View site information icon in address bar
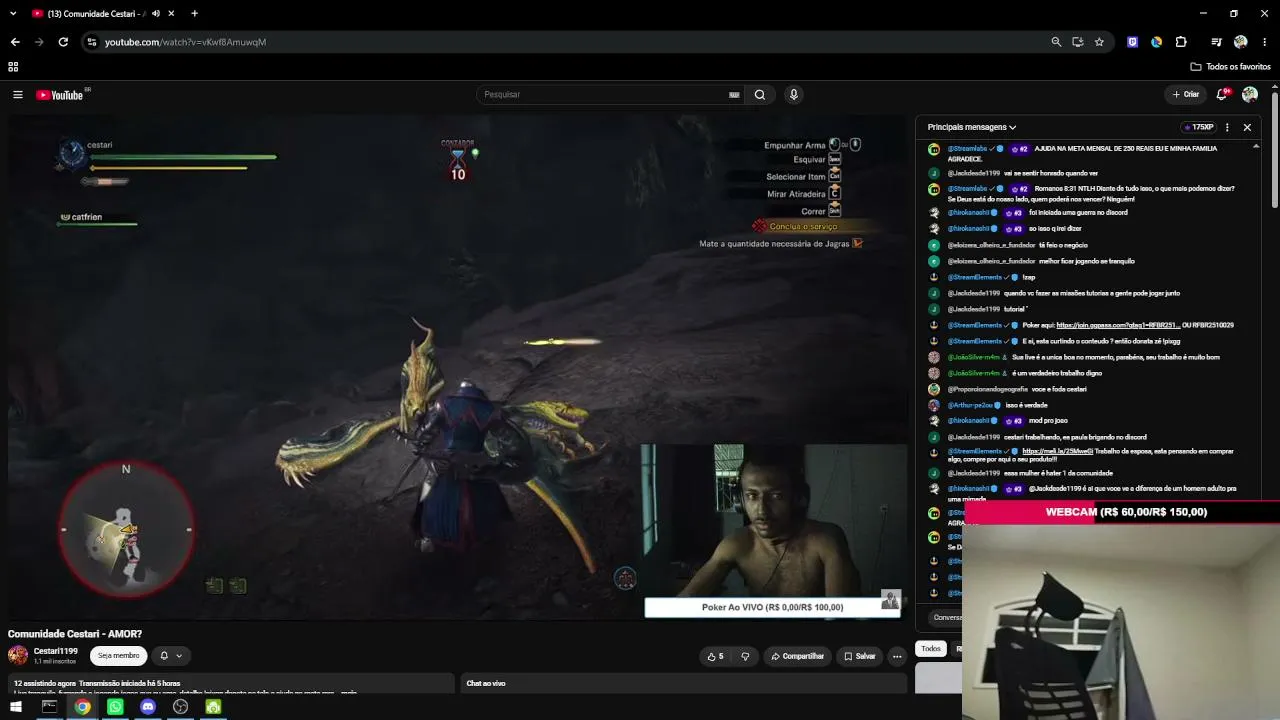The height and width of the screenshot is (720, 1280). 91,42
